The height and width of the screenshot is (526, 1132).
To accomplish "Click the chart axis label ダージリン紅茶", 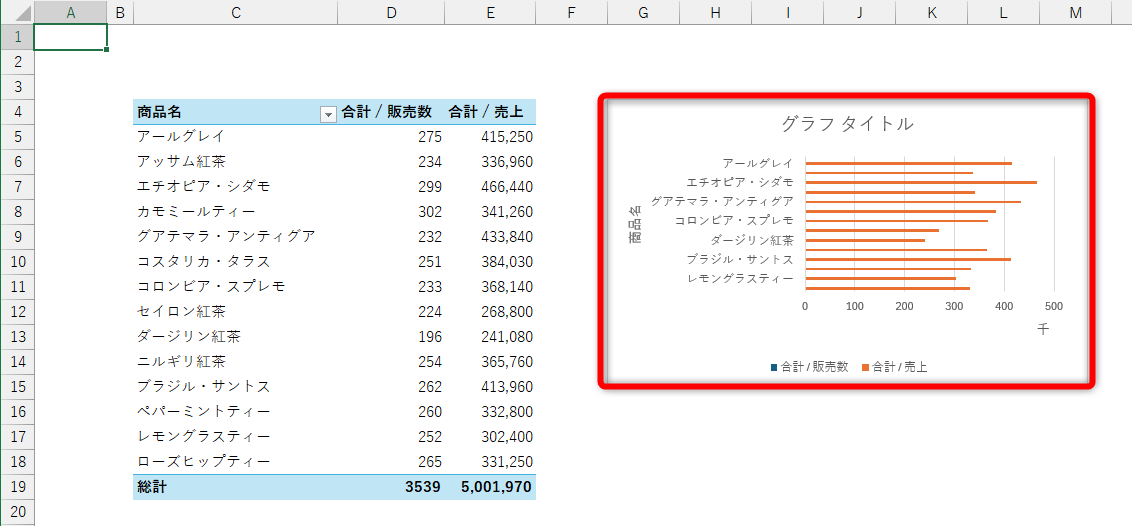I will coord(752,240).
